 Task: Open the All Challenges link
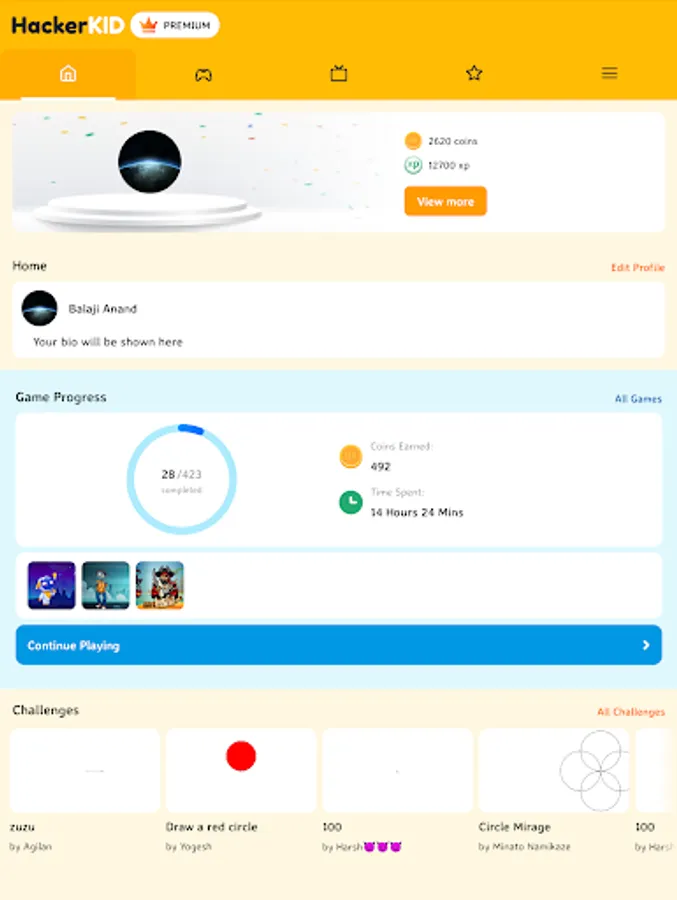point(630,712)
